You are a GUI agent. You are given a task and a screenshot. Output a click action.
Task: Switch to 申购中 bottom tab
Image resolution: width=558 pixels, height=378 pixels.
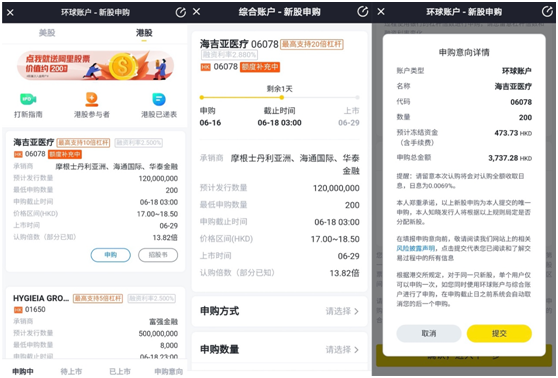(23, 371)
